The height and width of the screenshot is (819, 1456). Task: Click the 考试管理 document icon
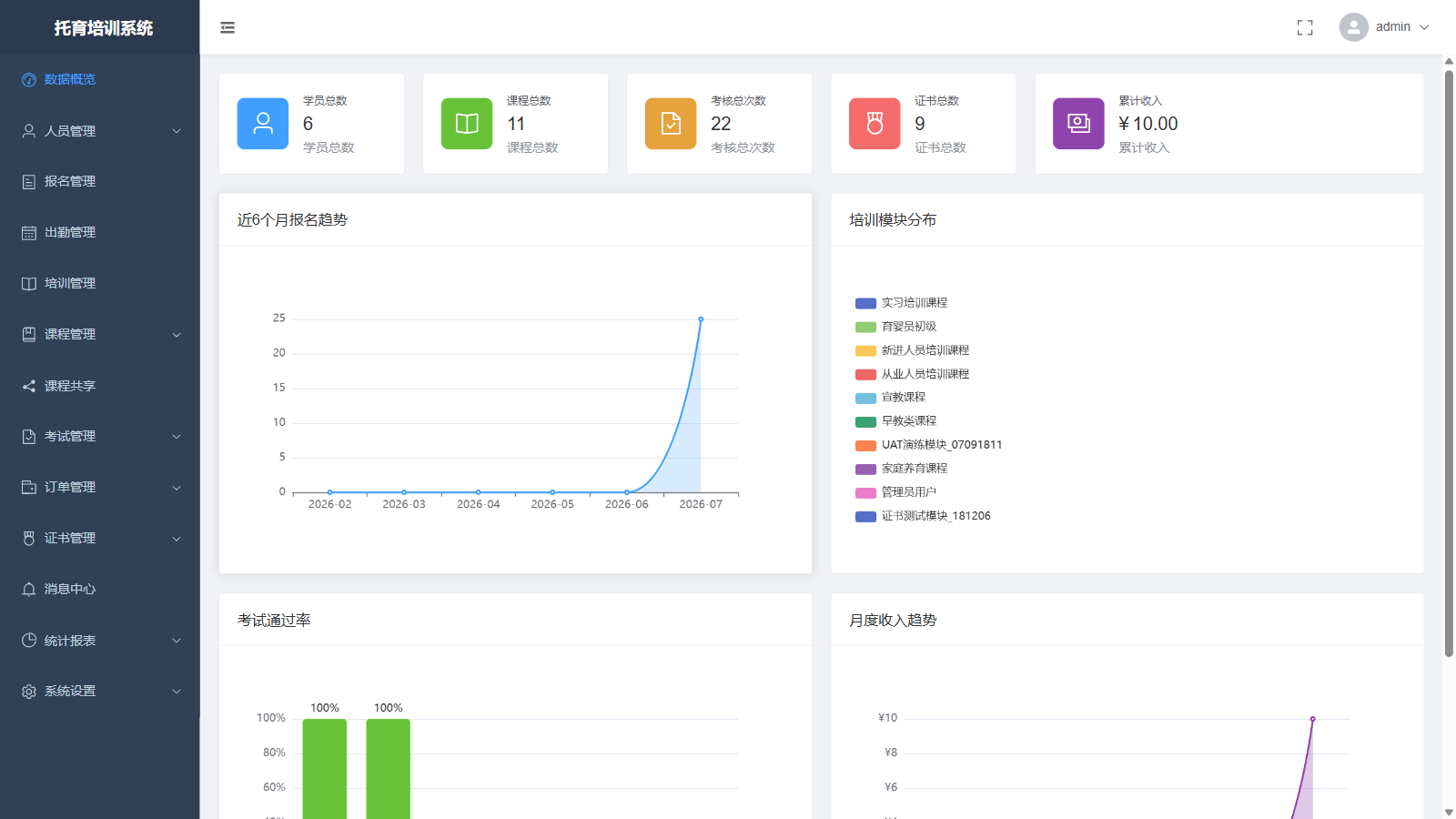[29, 437]
